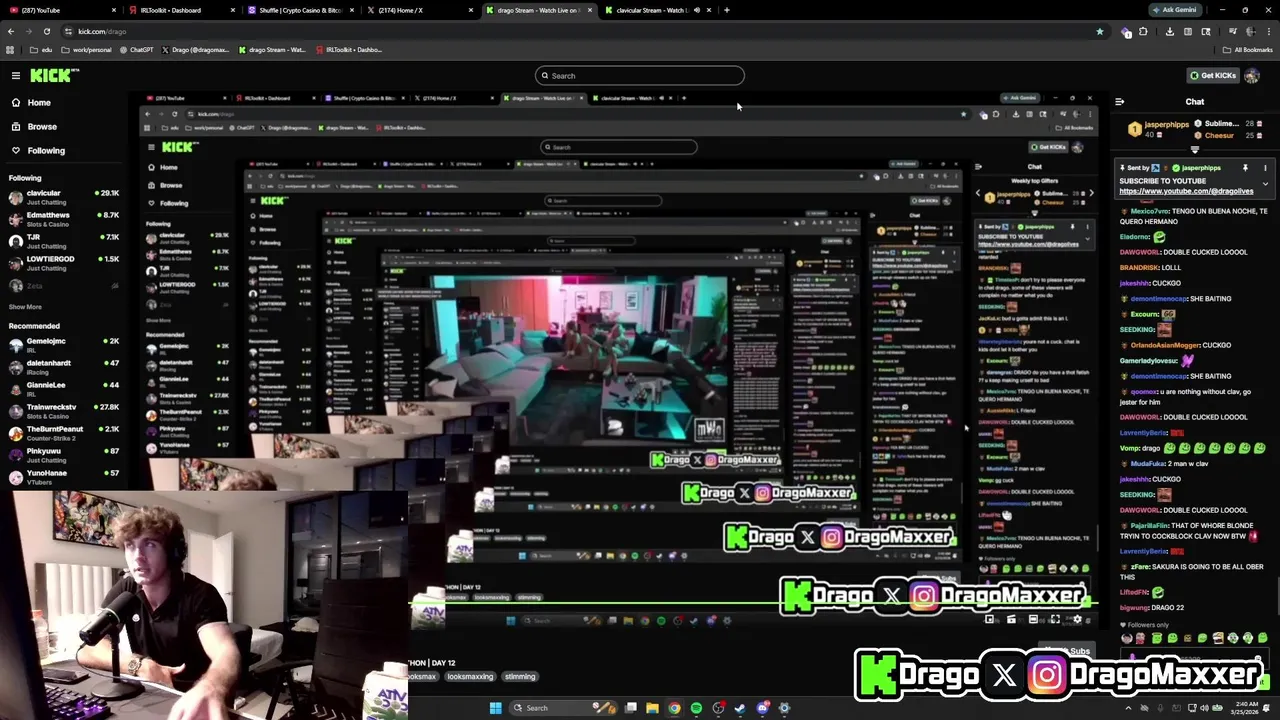Screen dimensions: 1280x720
Task: Open Discord from the taskbar
Action: tap(762, 708)
